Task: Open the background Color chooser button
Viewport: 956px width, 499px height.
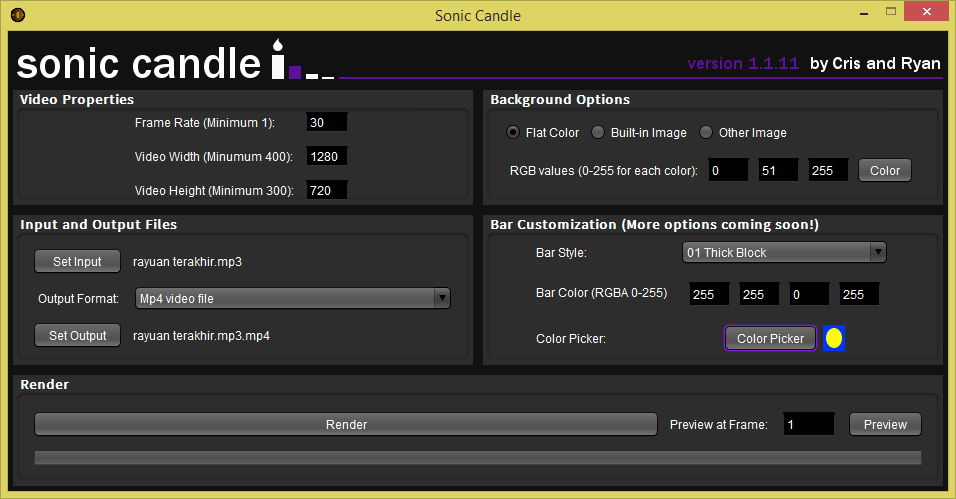Action: [x=885, y=171]
